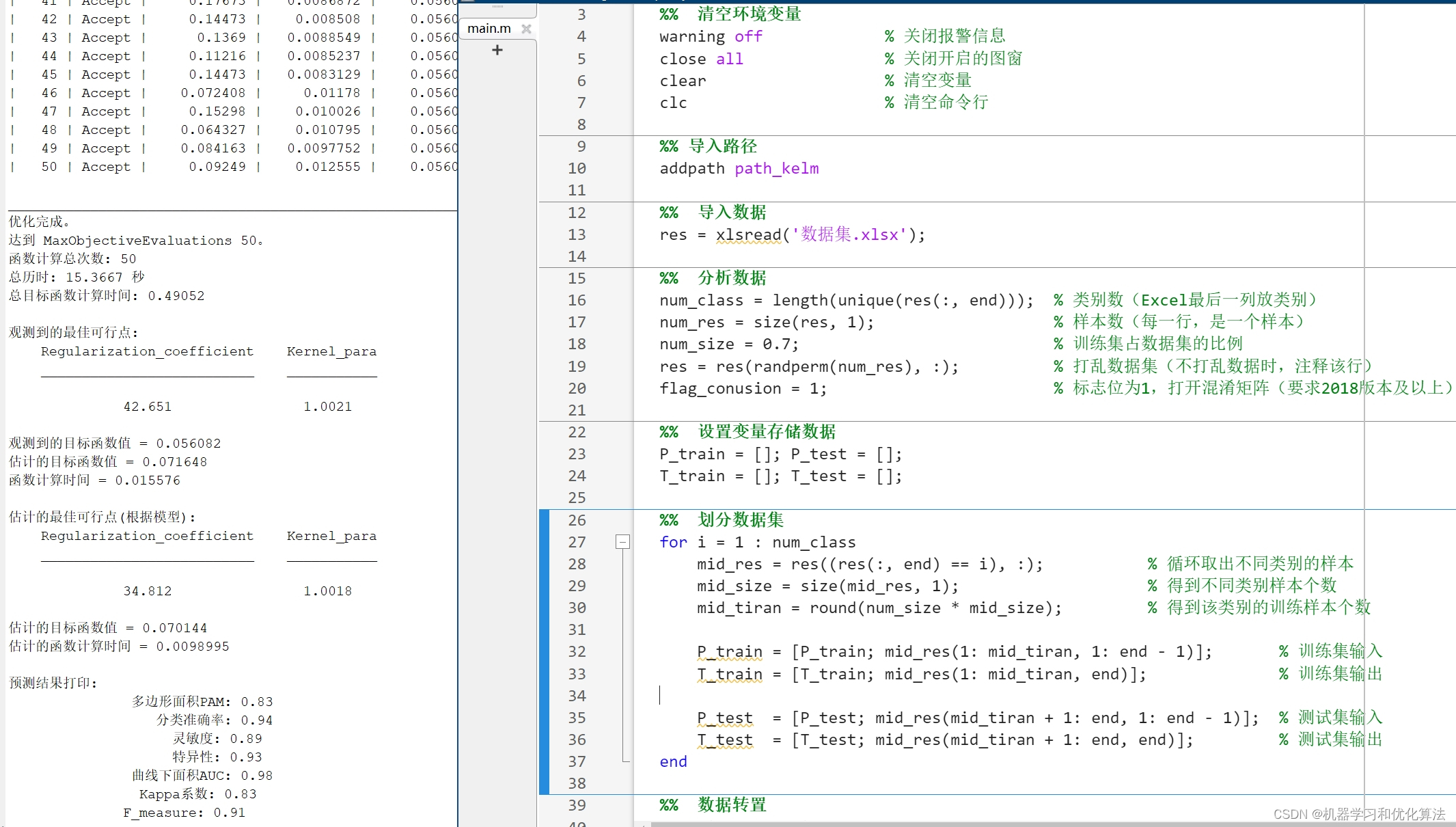Screen dimensions: 1456x827
Task: Click '特异性: 0.93' result line
Action: (217, 757)
